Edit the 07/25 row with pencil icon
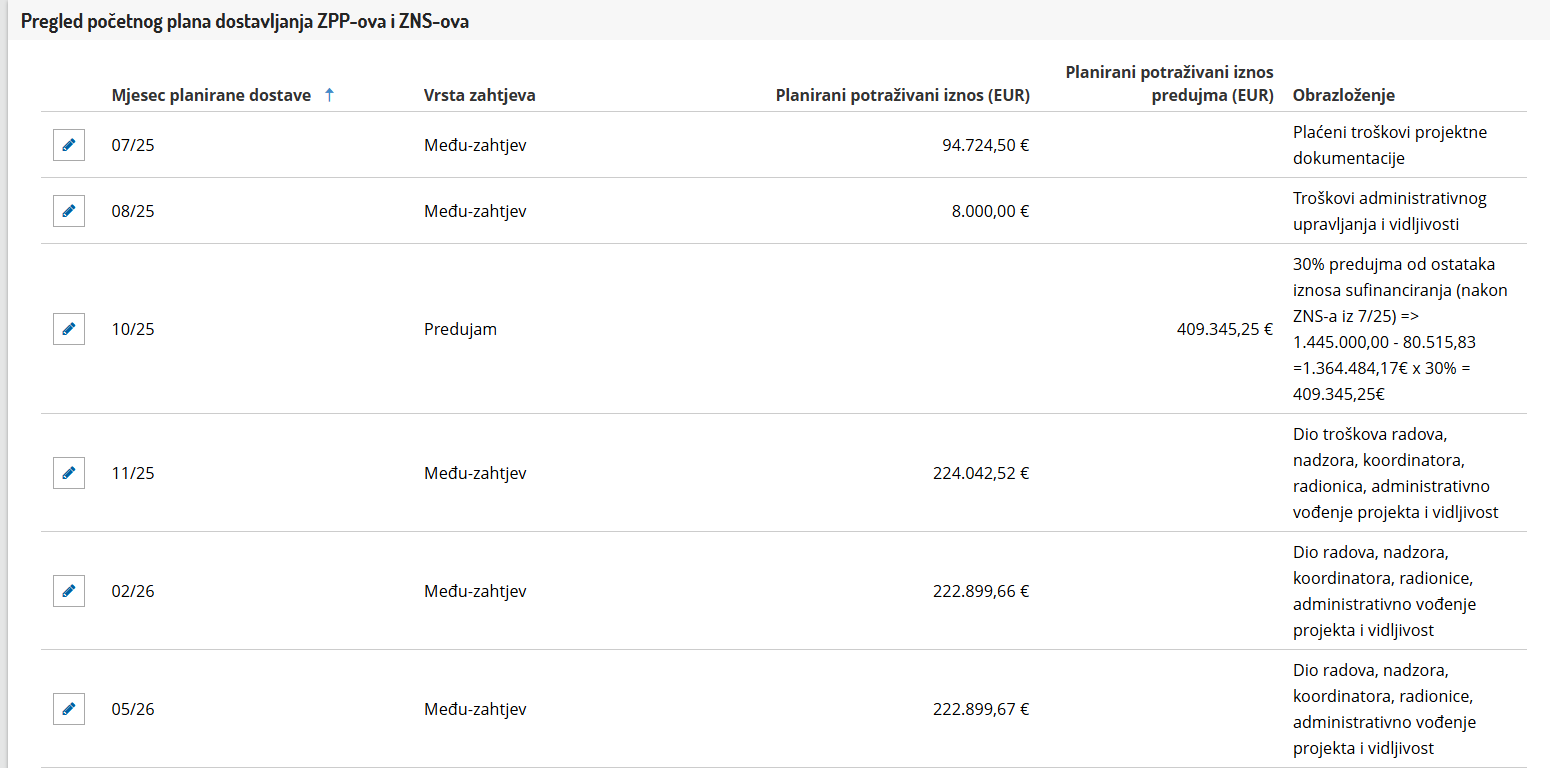The height and width of the screenshot is (768, 1550). coord(69,145)
